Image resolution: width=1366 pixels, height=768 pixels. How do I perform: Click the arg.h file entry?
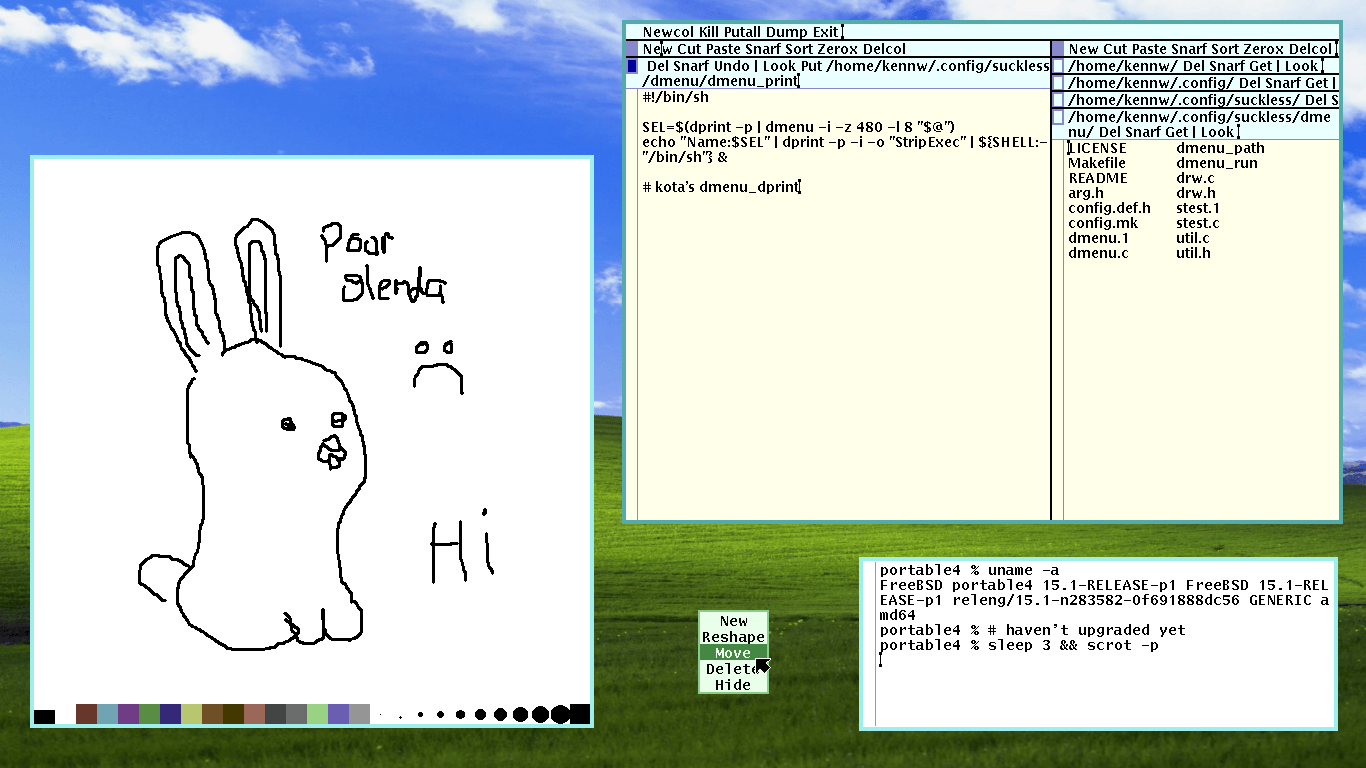click(x=1086, y=193)
